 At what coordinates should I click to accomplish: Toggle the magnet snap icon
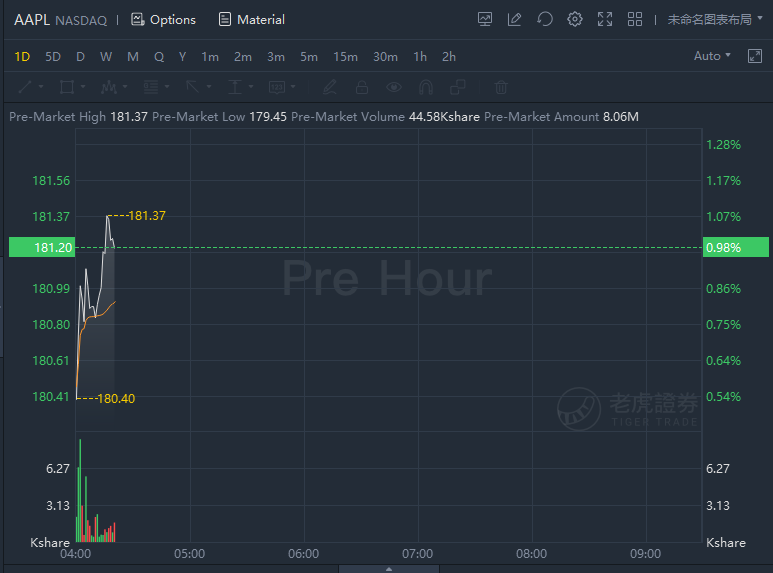[x=426, y=87]
